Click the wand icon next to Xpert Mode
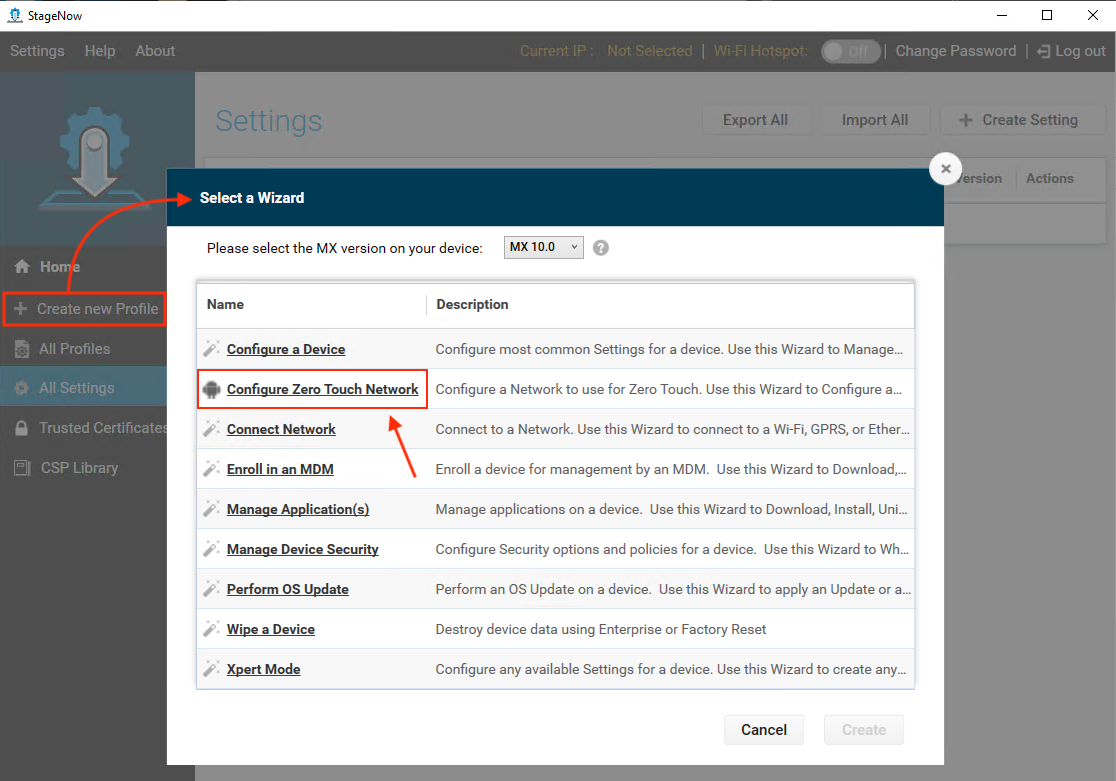The width and height of the screenshot is (1116, 781). 211,669
